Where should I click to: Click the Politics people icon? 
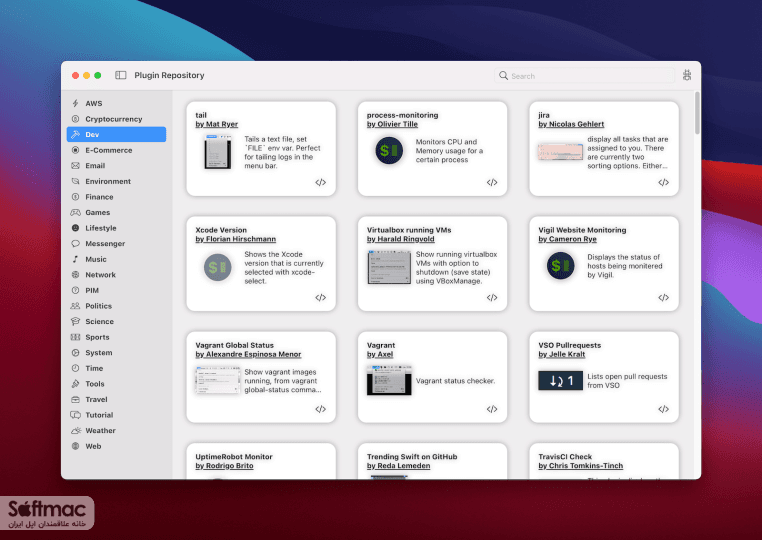pos(75,306)
